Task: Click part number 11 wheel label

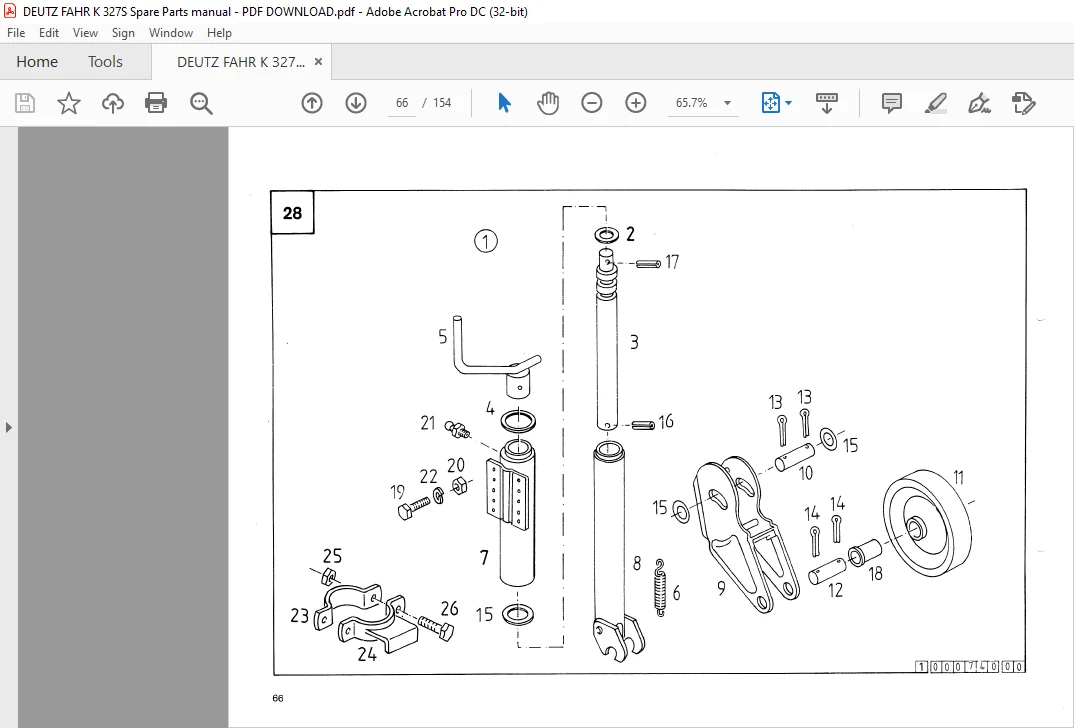Action: 959,477
